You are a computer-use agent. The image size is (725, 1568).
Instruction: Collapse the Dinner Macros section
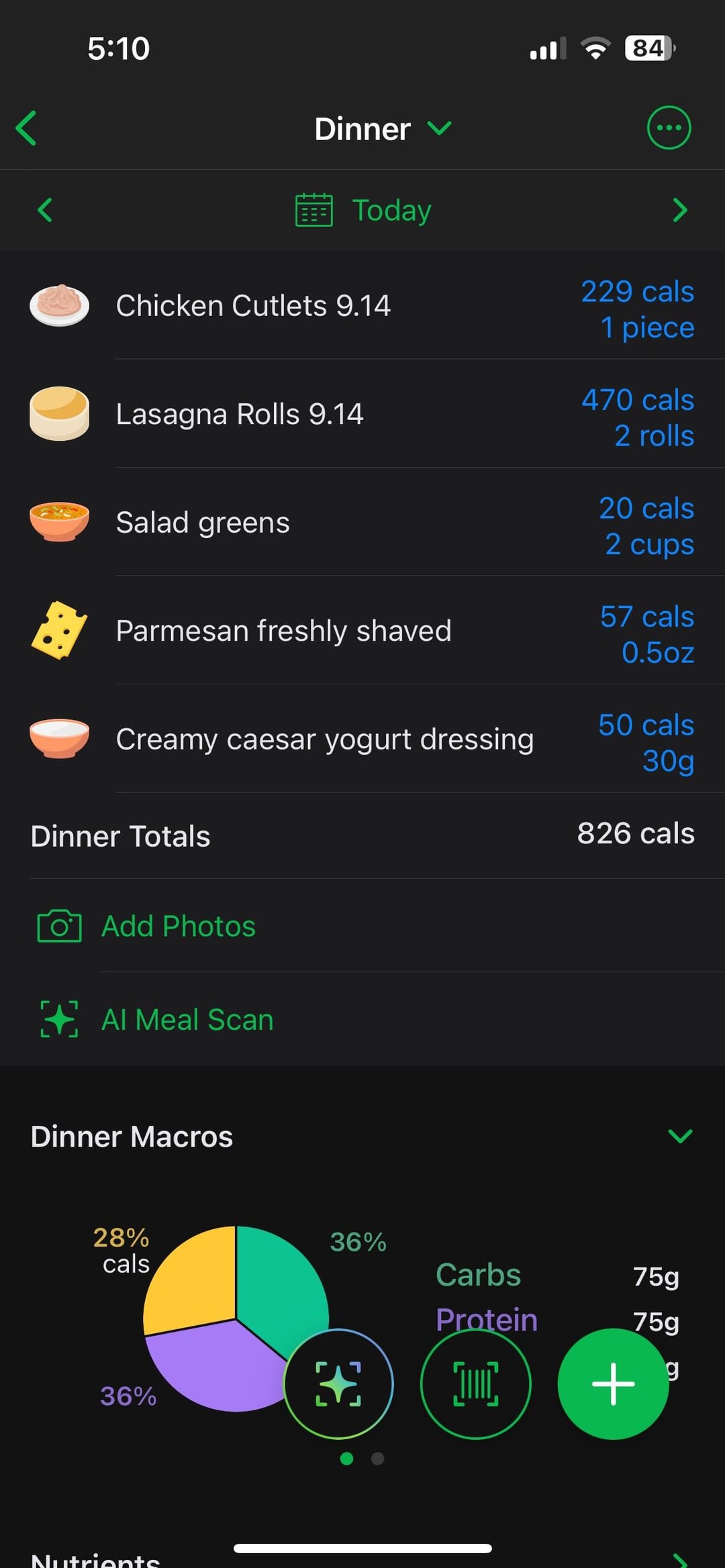tap(680, 1136)
